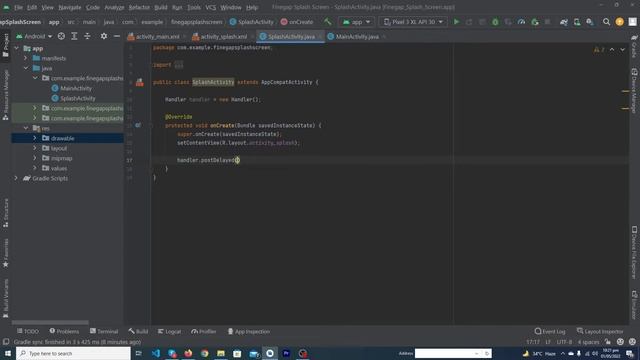Toggle read-only lock icon in status bar
640x360 pixels.
tap(608, 342)
